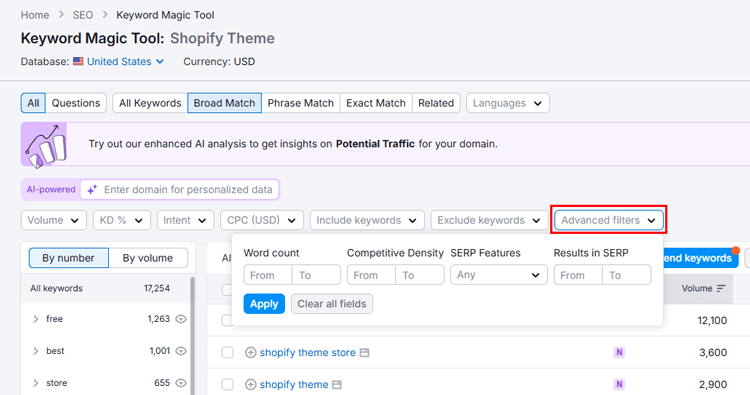Open the shopify theme keyword link
This screenshot has height=395, width=750.
(294, 384)
